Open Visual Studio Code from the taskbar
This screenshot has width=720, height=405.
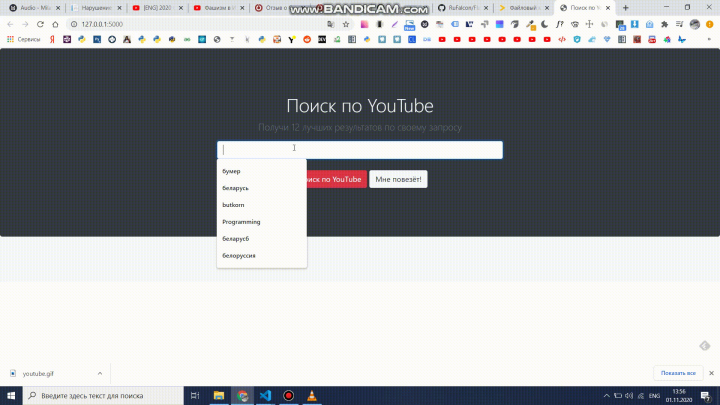265,395
